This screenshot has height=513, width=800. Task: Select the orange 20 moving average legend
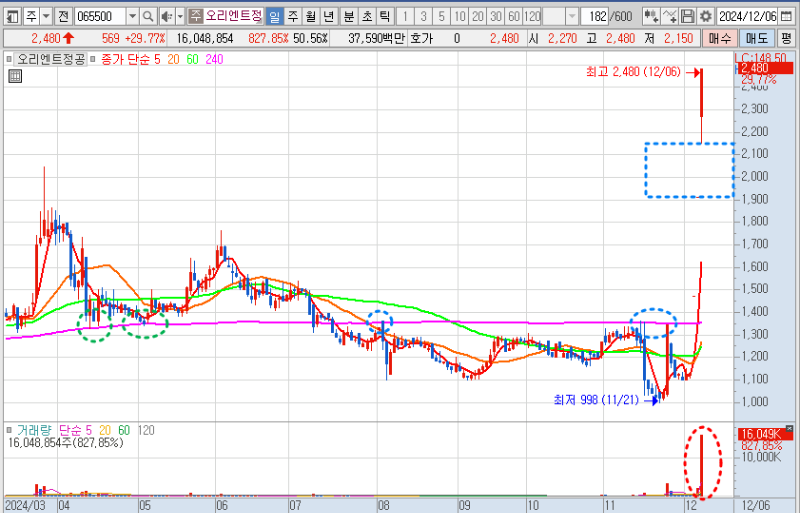tap(173, 60)
